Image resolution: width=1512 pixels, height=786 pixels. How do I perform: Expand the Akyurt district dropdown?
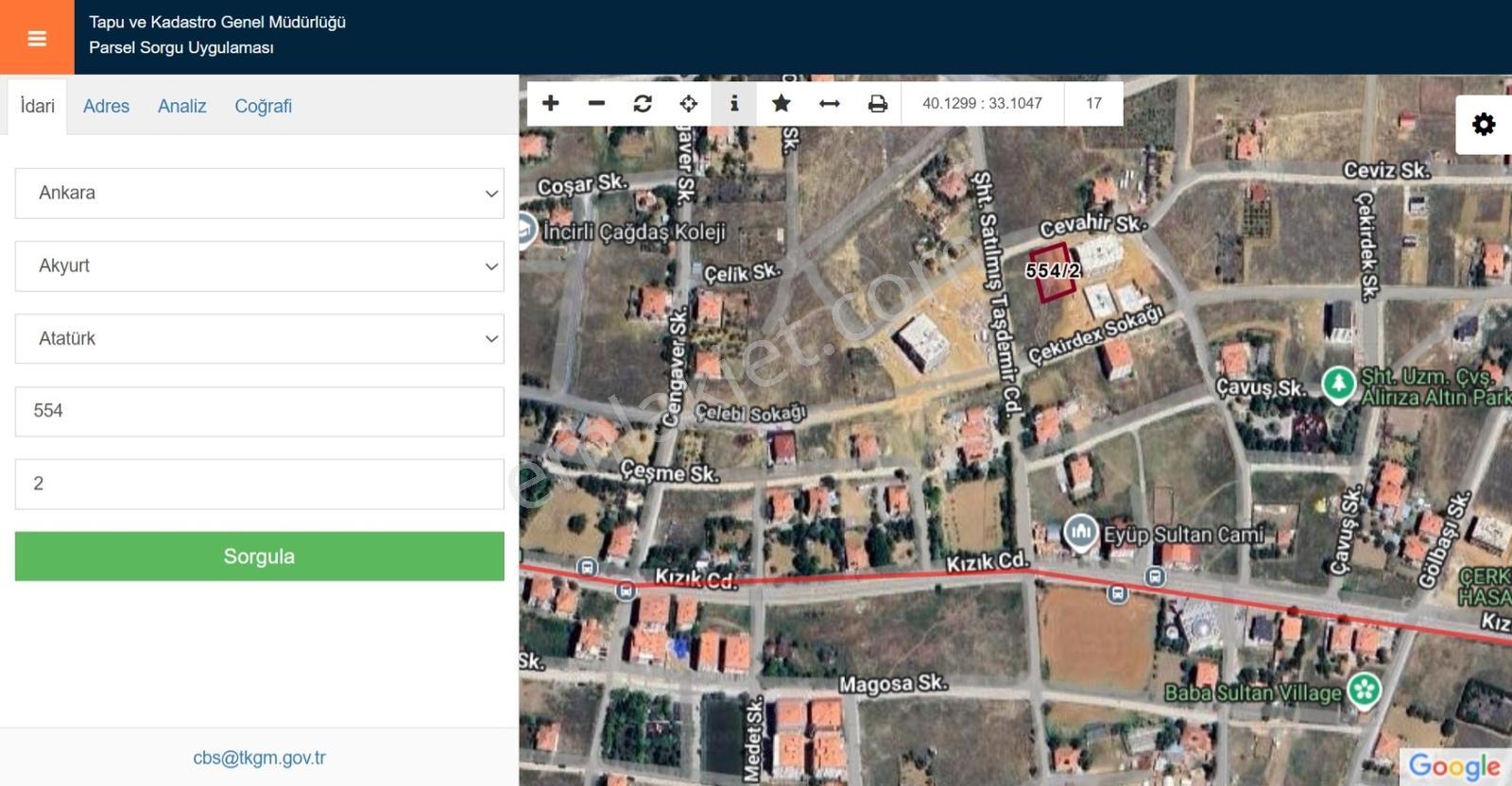pyautogui.click(x=259, y=265)
